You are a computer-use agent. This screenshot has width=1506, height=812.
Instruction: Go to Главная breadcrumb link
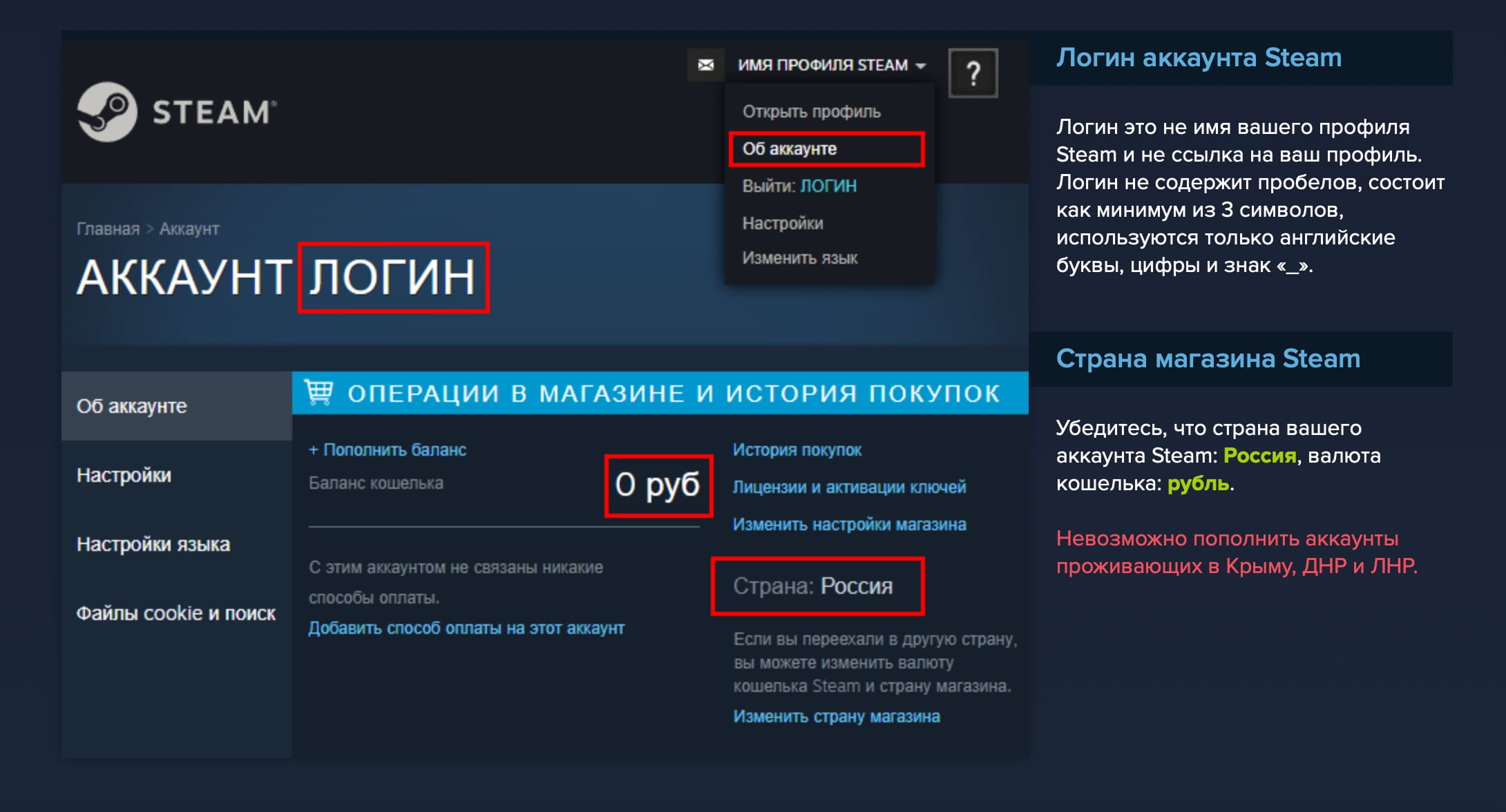(x=108, y=229)
